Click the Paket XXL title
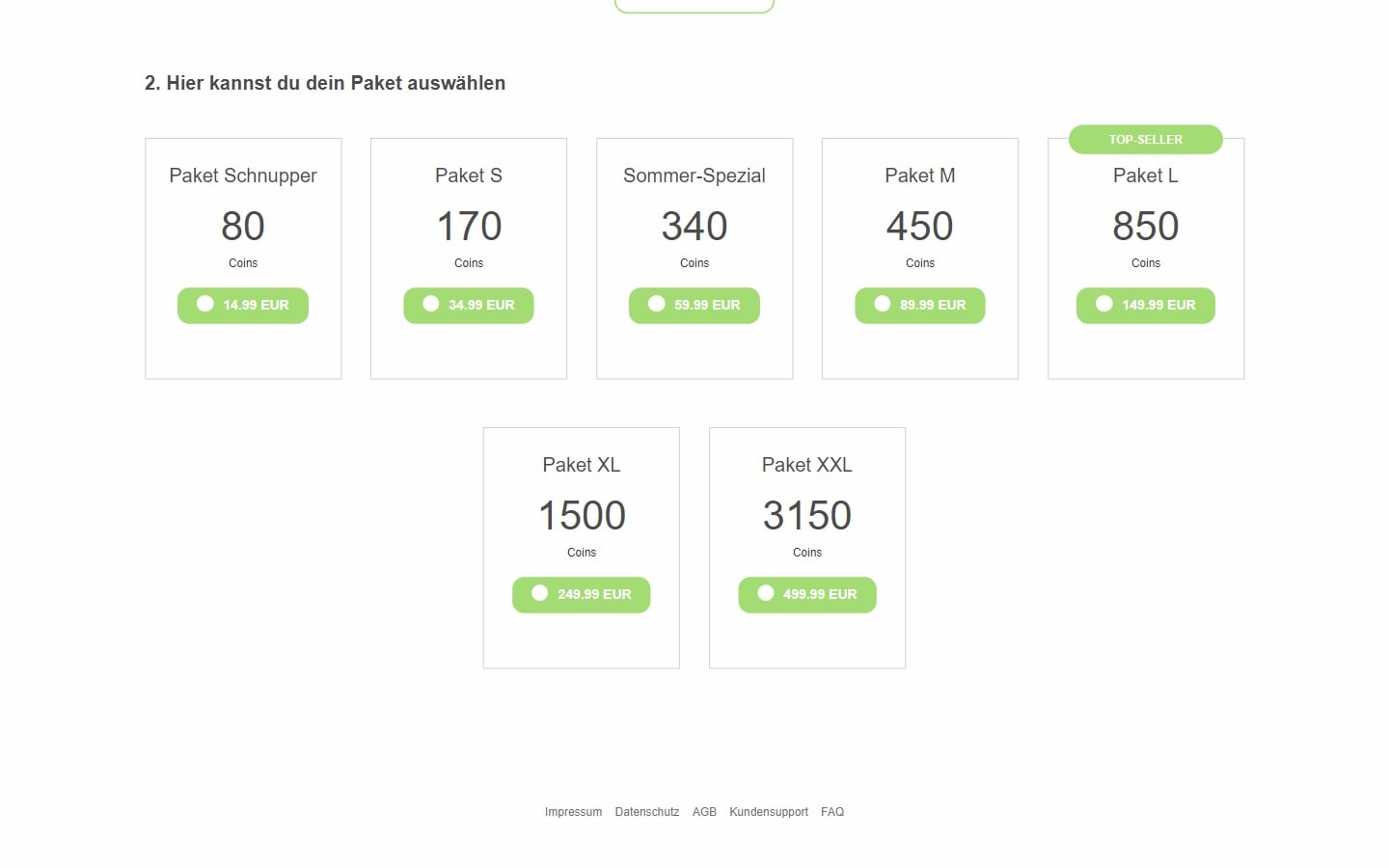 [807, 465]
